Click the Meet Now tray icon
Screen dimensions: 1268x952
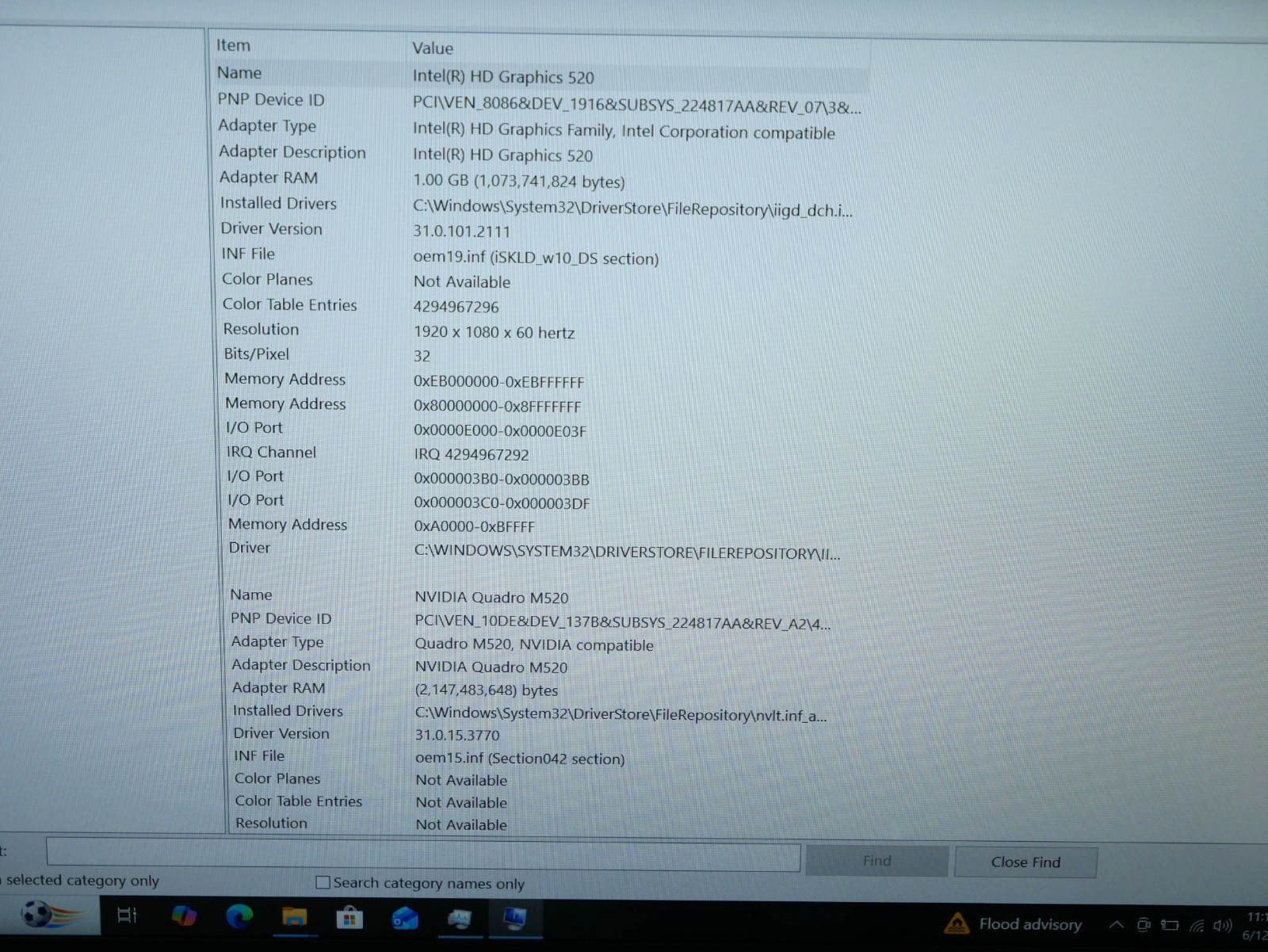pos(1144,924)
